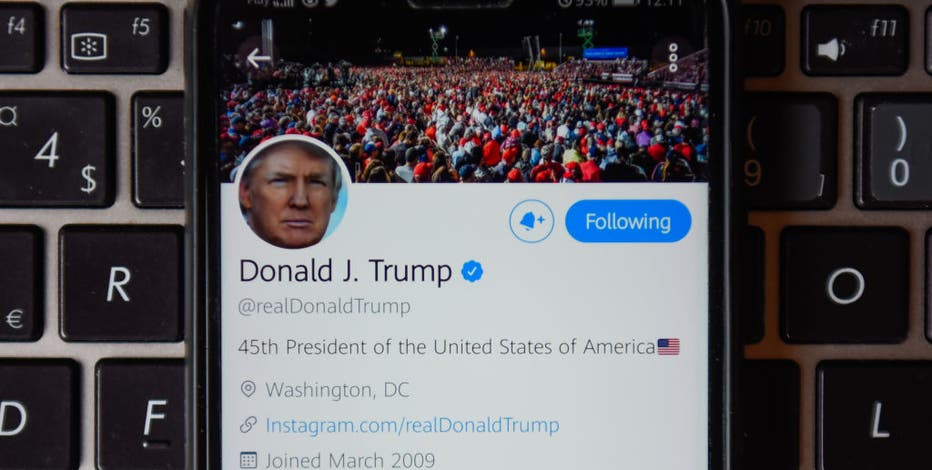932x470 pixels.
Task: Tap the 45th President bio text
Action: [x=446, y=346]
